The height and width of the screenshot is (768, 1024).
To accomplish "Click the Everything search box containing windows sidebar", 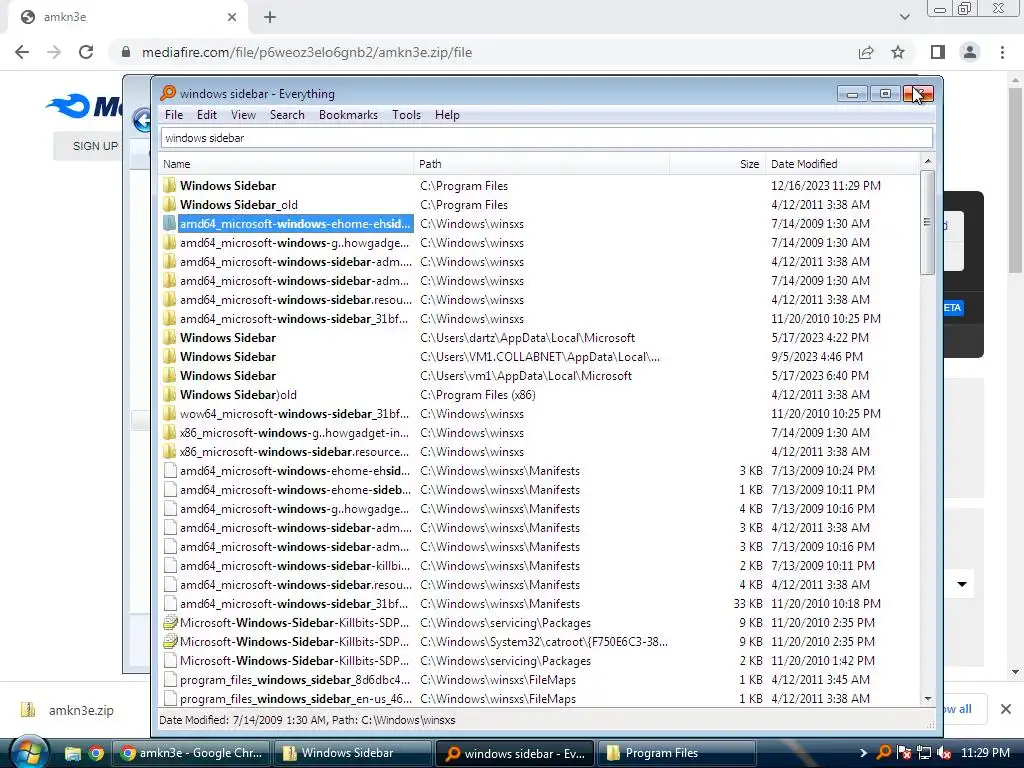I will click(x=547, y=138).
